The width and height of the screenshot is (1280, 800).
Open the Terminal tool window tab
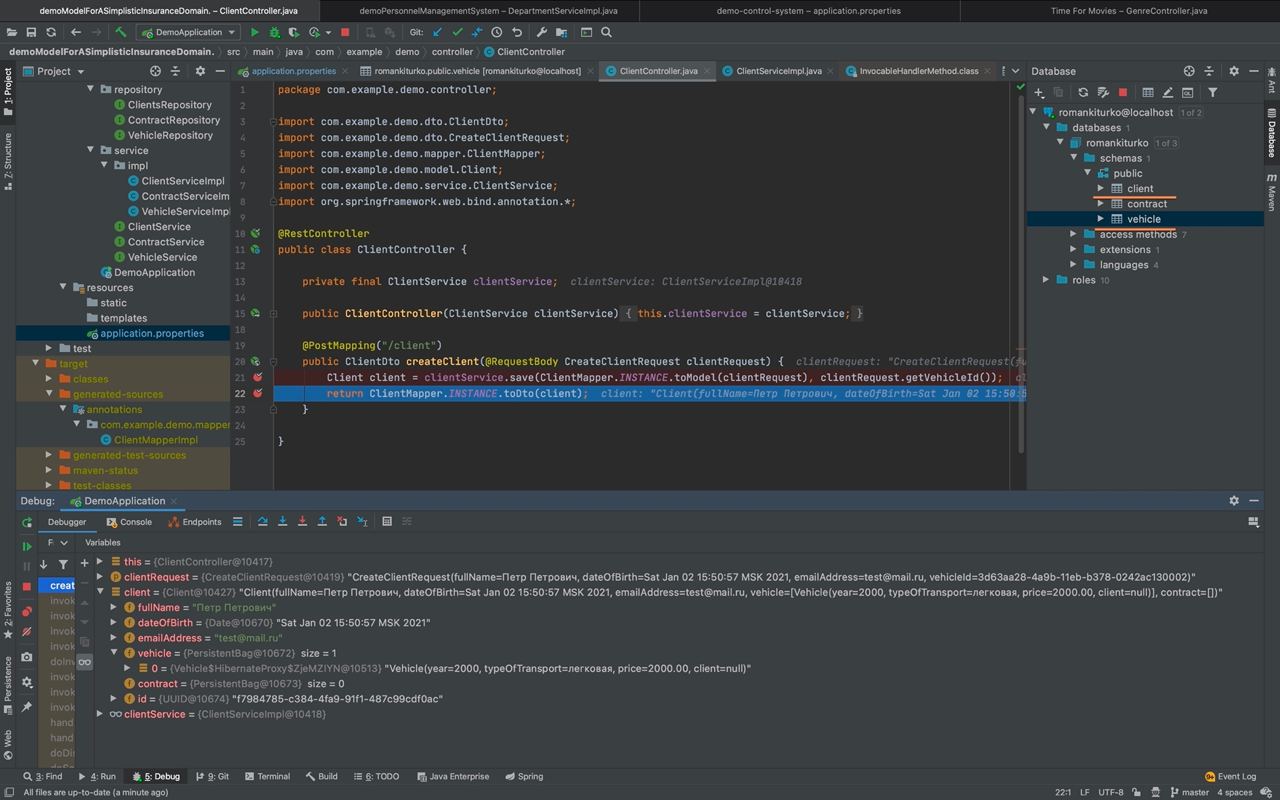(x=266, y=776)
